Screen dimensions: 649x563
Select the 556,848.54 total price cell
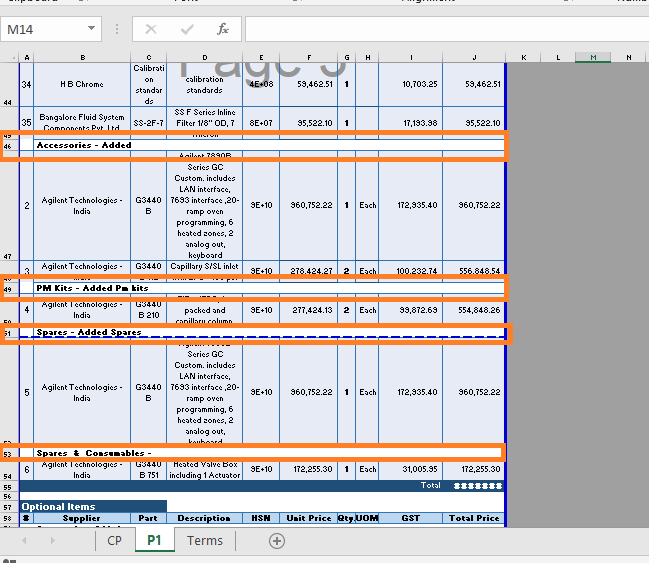(474, 271)
